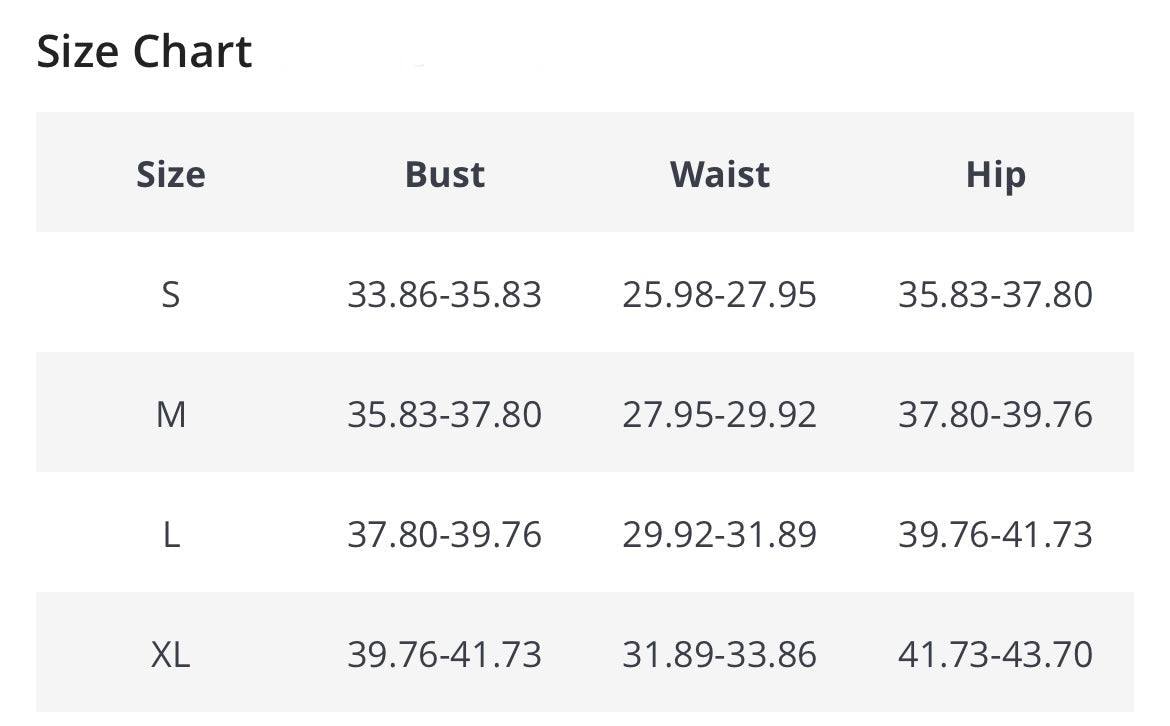Screen dimensions: 1170x726
Task: Select hip value 39.76-41.73 in L row
Action: [995, 535]
